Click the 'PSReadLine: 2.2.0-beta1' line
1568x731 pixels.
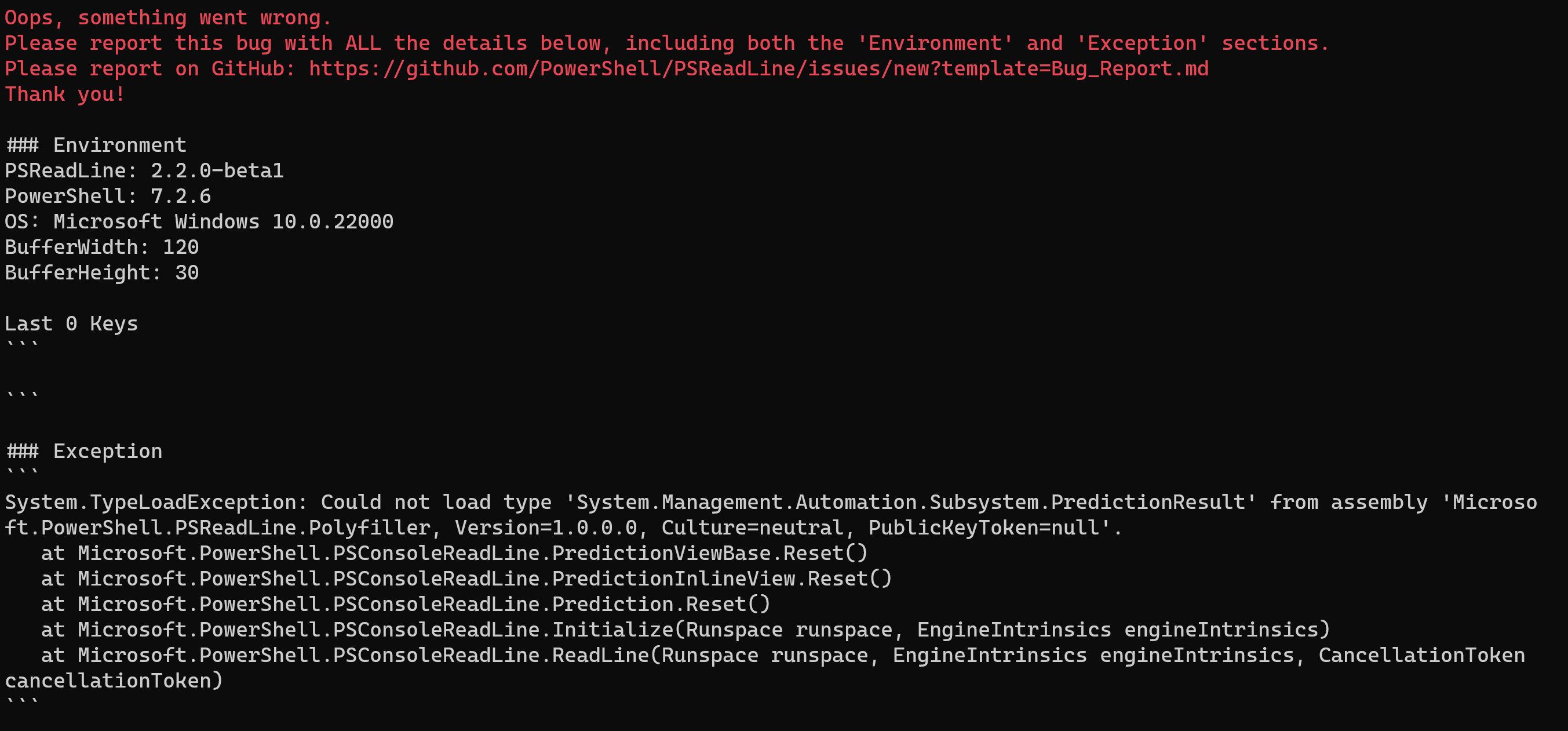coord(144,170)
